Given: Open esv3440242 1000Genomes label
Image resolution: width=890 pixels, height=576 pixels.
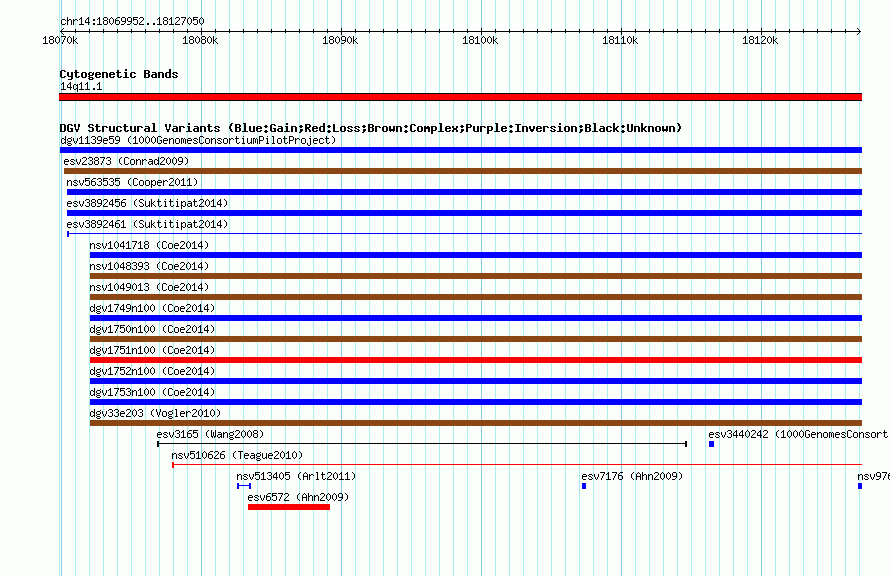Looking at the screenshot, I should (798, 434).
